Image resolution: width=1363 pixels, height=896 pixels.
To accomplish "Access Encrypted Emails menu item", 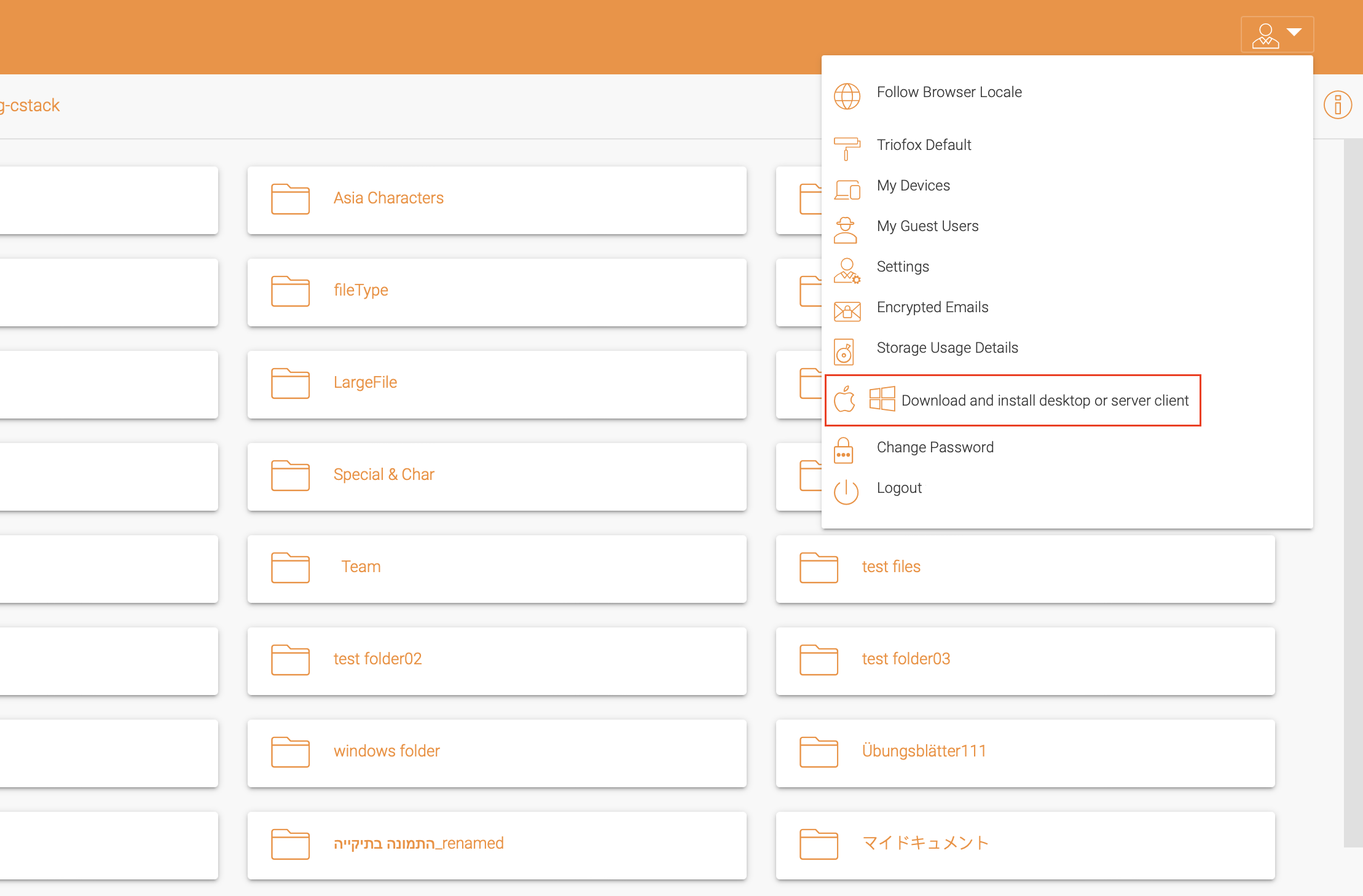I will coord(932,307).
